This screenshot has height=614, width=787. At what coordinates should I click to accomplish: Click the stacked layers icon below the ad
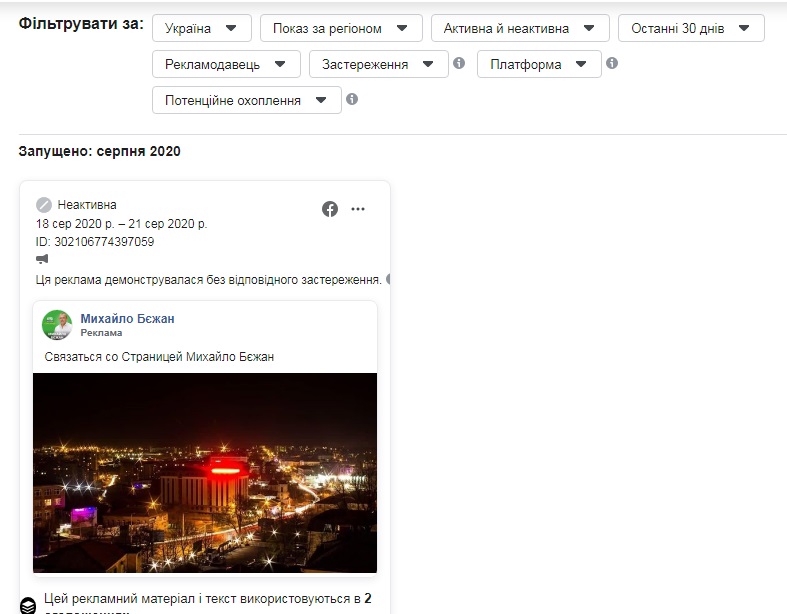[x=28, y=605]
